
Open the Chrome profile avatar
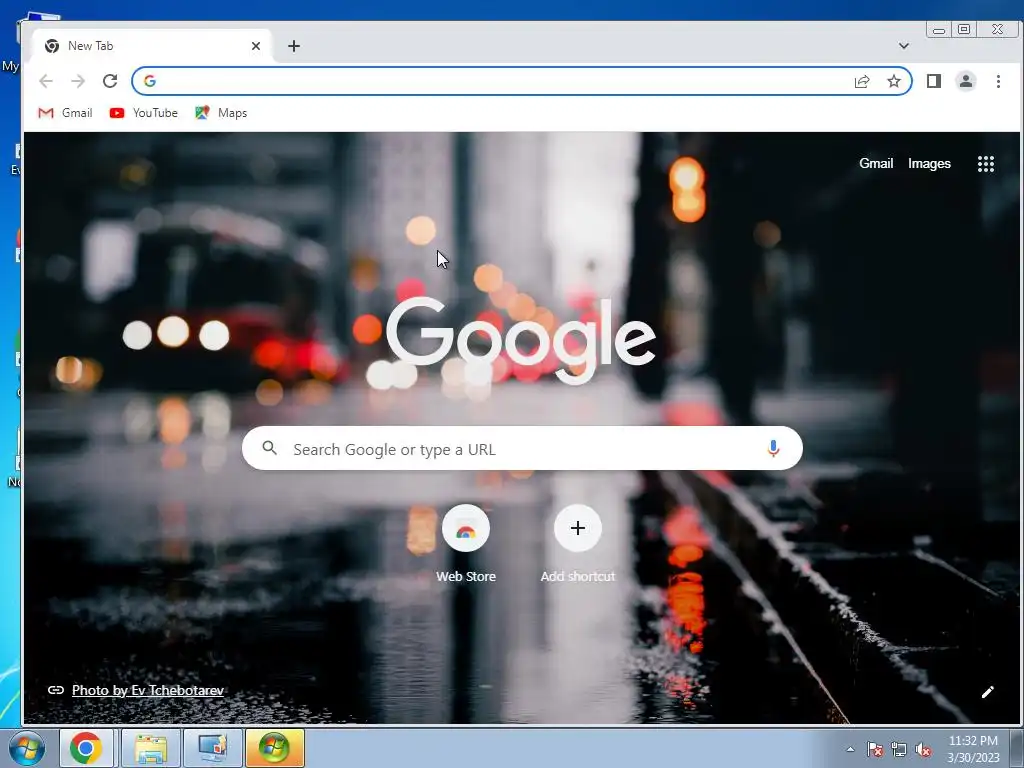pyautogui.click(x=966, y=81)
